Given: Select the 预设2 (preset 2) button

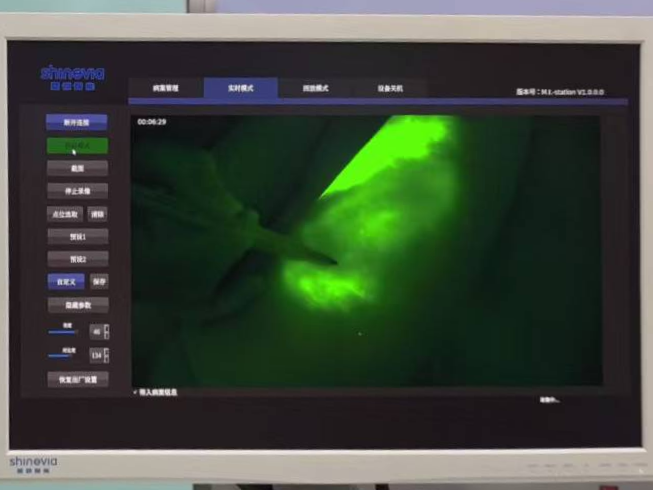Looking at the screenshot, I should pyautogui.click(x=77, y=259).
